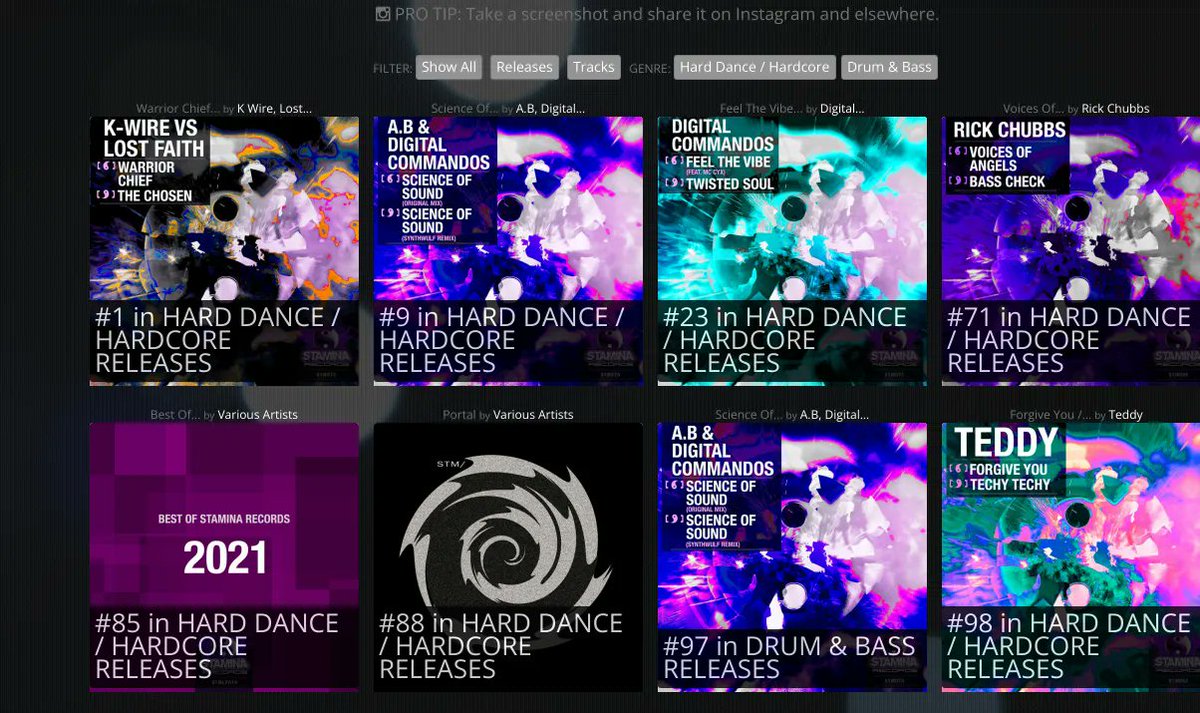Click the 'K Wire, Lost...' artist link

pyautogui.click(x=275, y=108)
